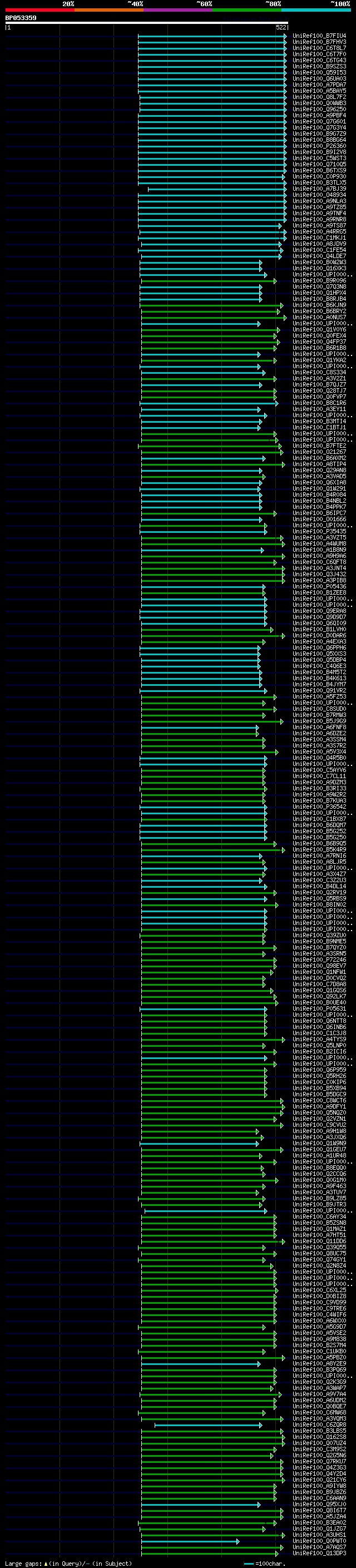Select hit label UniRef100_Q95XJ0
Viewport: 356px width, 1568px height.
(x=319, y=1504)
